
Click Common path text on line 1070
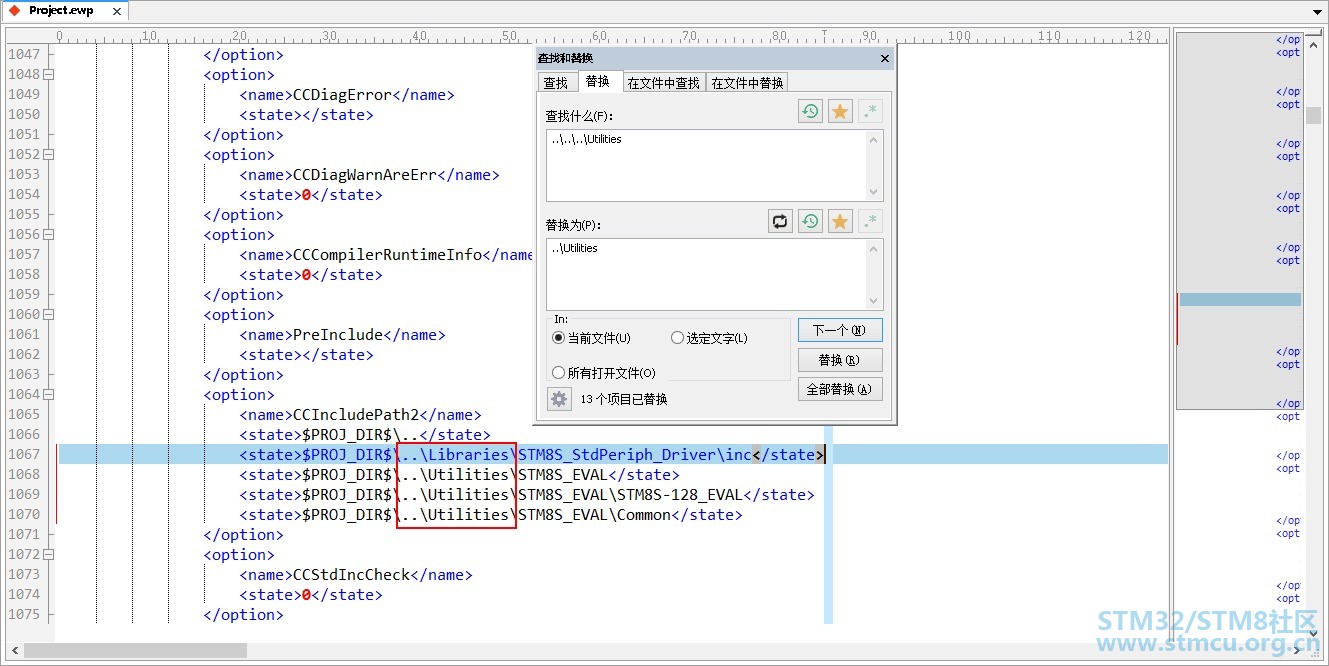coord(643,515)
